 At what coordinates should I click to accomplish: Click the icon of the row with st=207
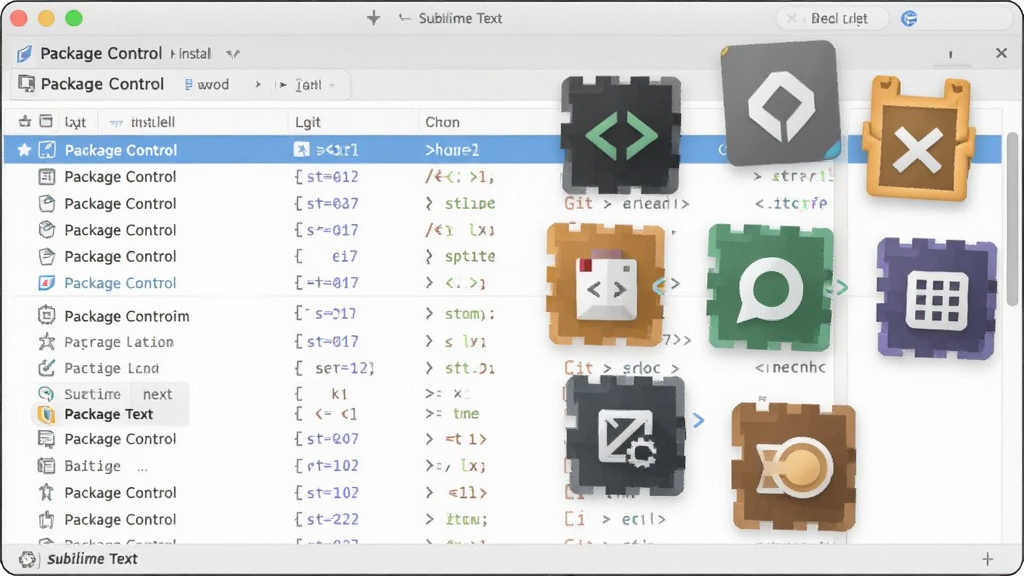pos(46,439)
